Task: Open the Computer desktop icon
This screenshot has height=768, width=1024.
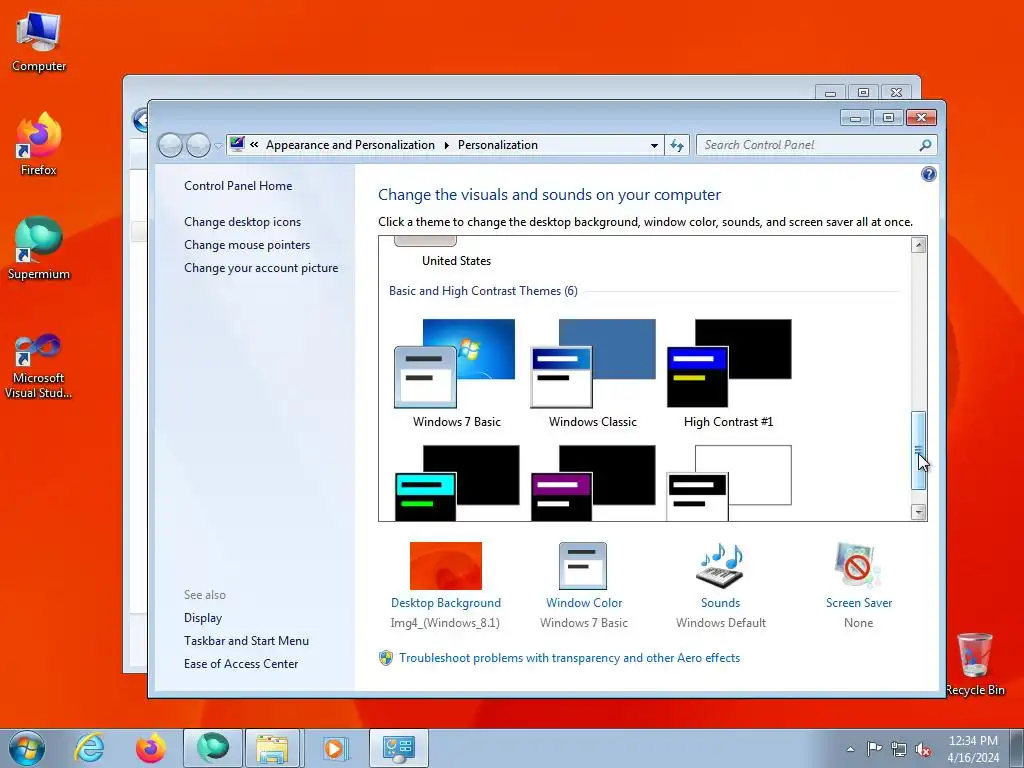Action: click(x=39, y=42)
